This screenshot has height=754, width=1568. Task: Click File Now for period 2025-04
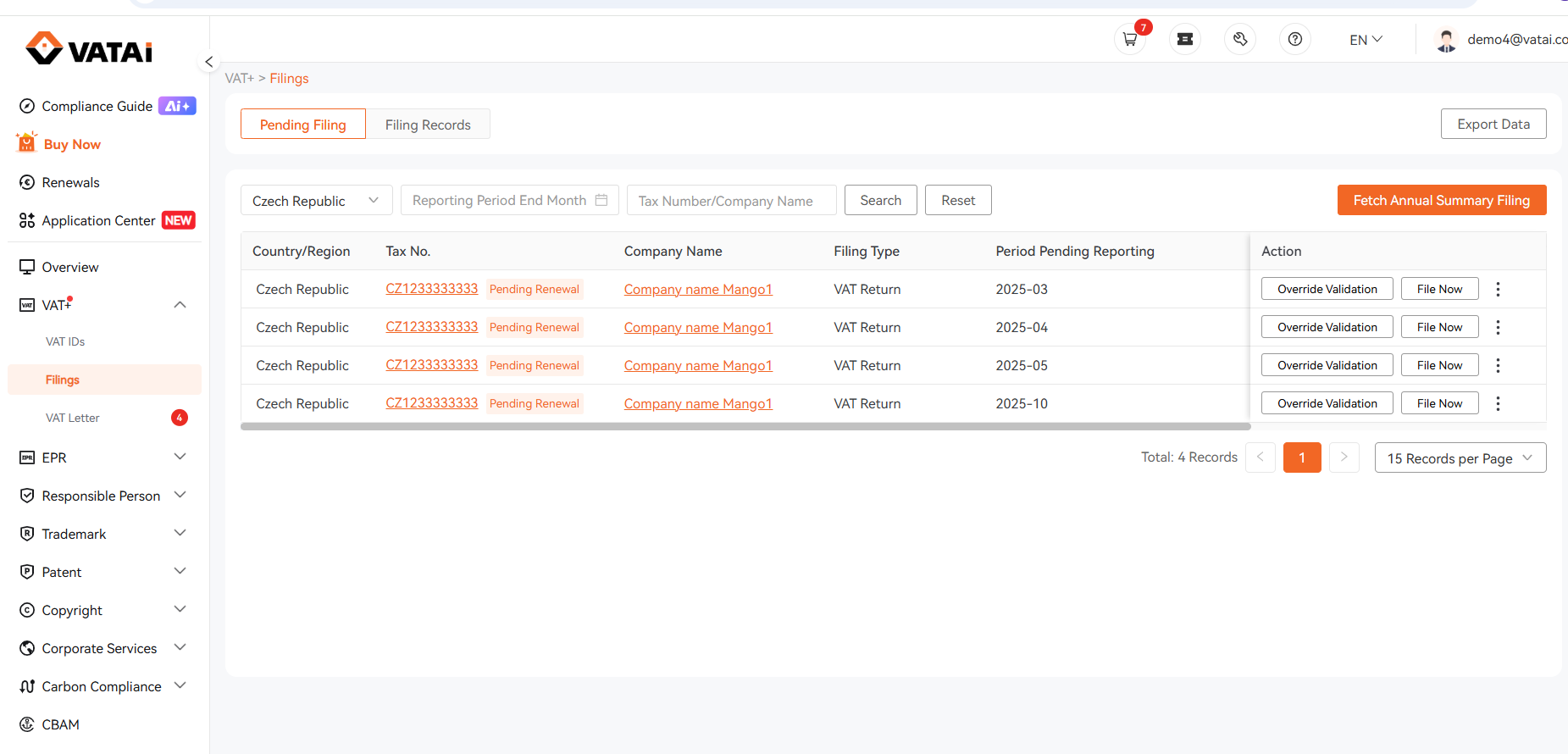pyautogui.click(x=1439, y=327)
